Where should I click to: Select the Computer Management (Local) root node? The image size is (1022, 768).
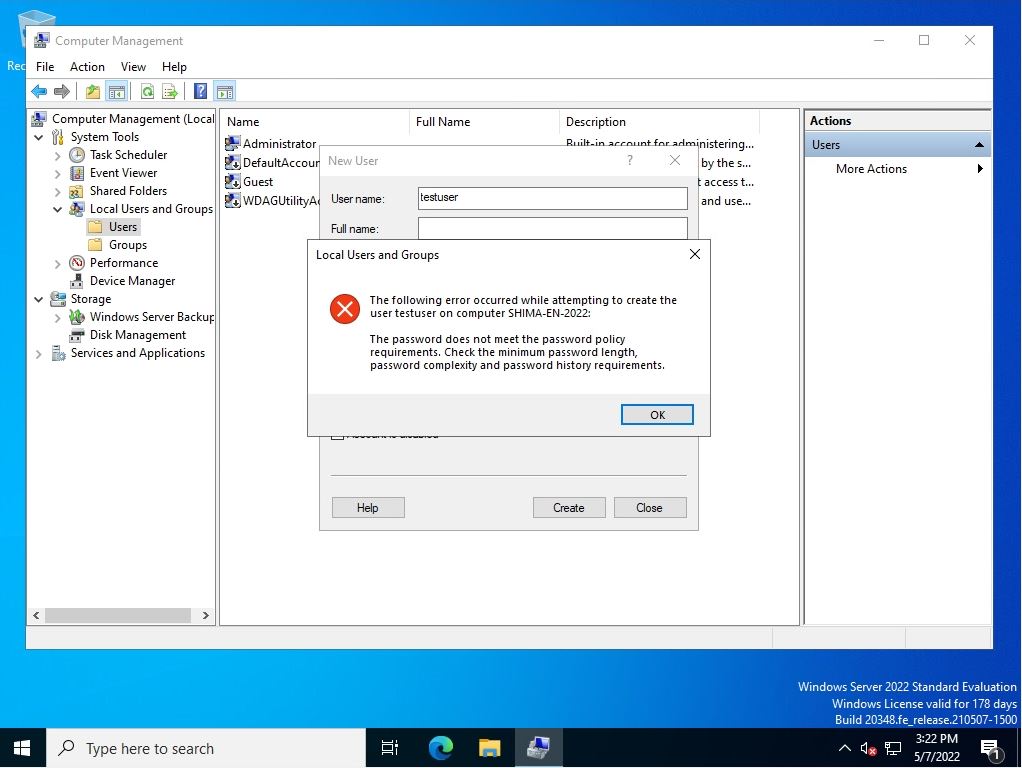point(124,119)
